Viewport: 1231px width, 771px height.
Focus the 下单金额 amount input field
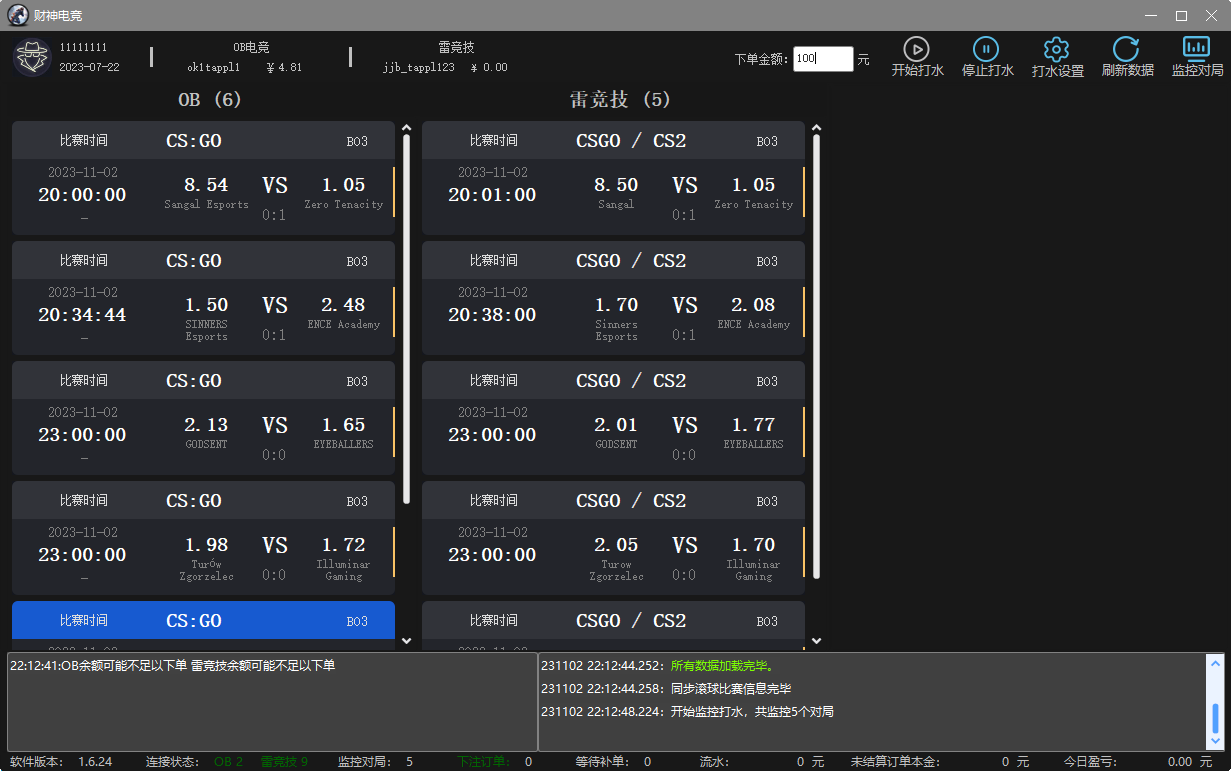point(823,59)
